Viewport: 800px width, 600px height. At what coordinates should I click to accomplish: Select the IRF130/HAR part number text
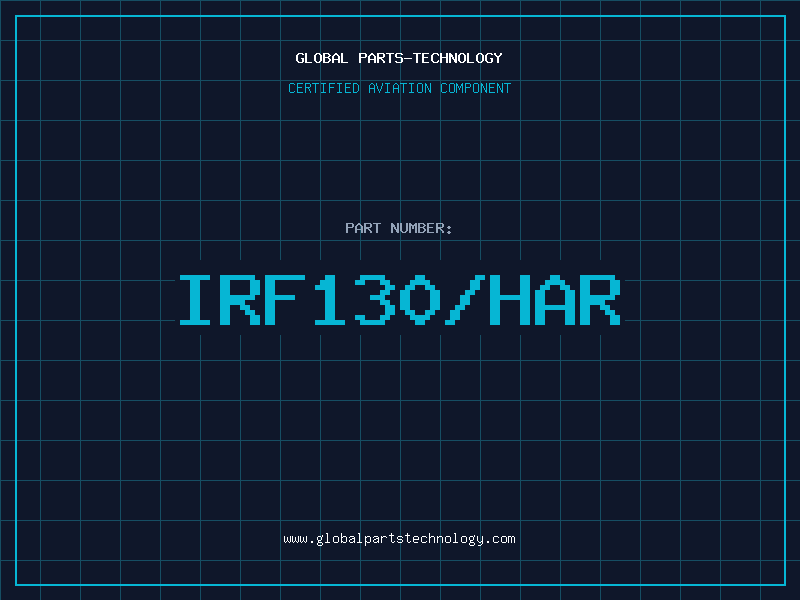(399, 300)
